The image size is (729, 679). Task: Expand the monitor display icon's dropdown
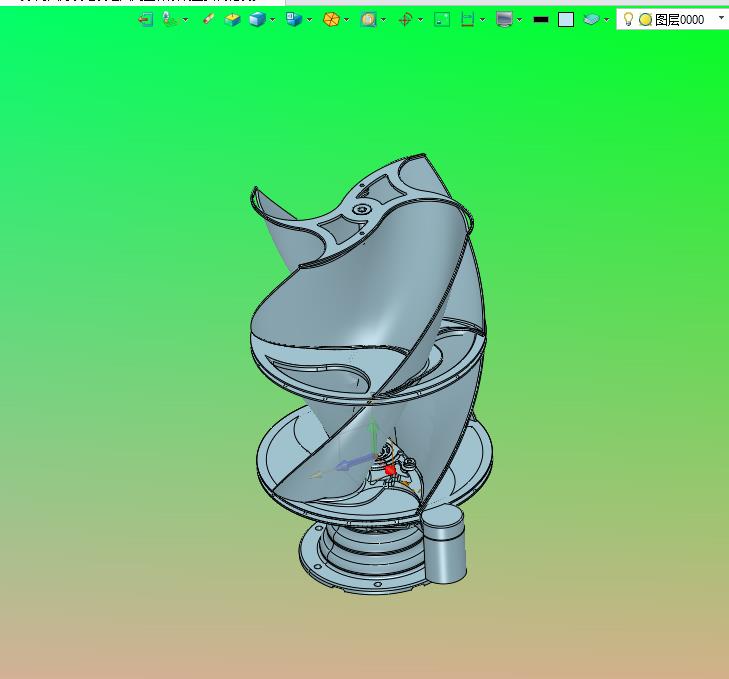pos(519,20)
